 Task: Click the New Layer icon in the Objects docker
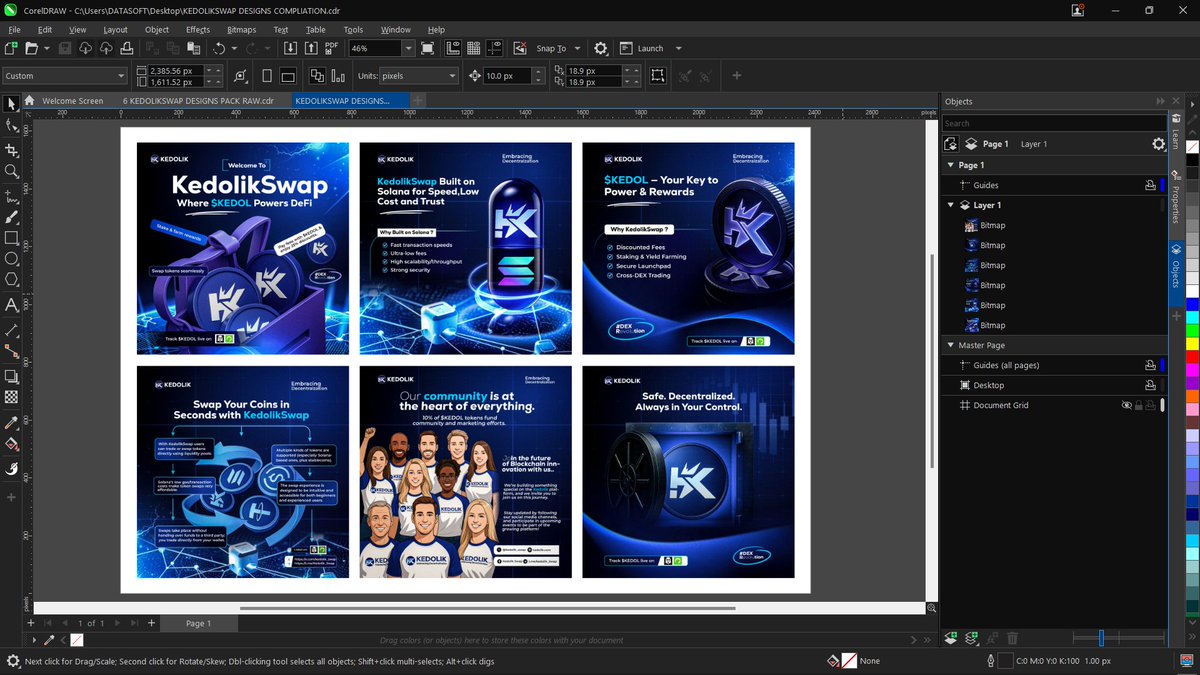point(950,638)
